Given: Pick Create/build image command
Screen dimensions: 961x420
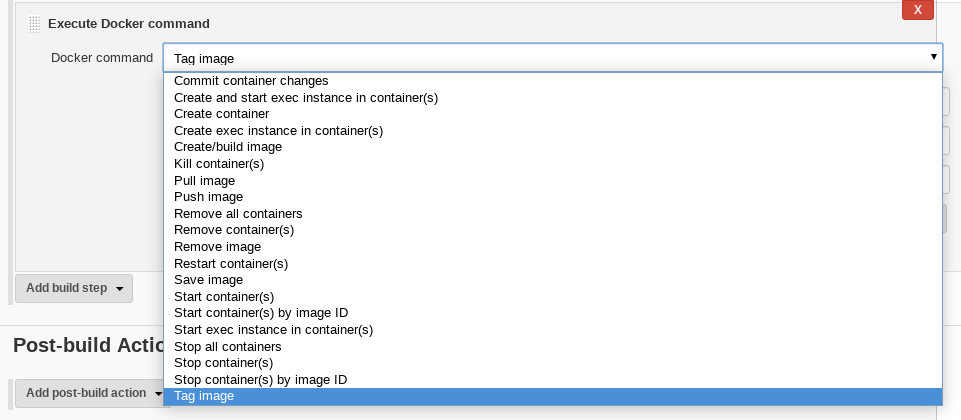Looking at the screenshot, I should [x=553, y=147].
